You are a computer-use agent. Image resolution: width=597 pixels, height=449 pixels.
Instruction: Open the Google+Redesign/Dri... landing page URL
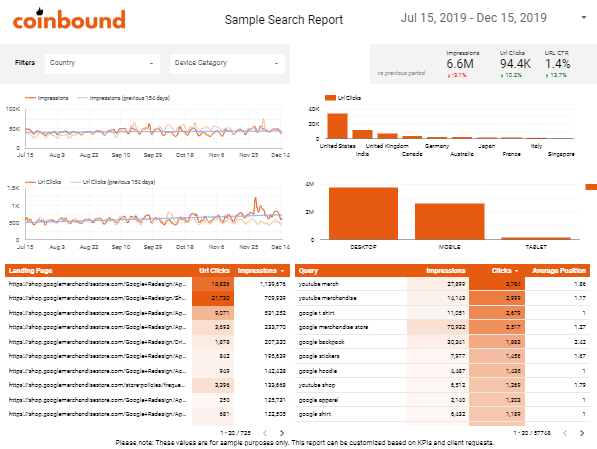point(97,342)
